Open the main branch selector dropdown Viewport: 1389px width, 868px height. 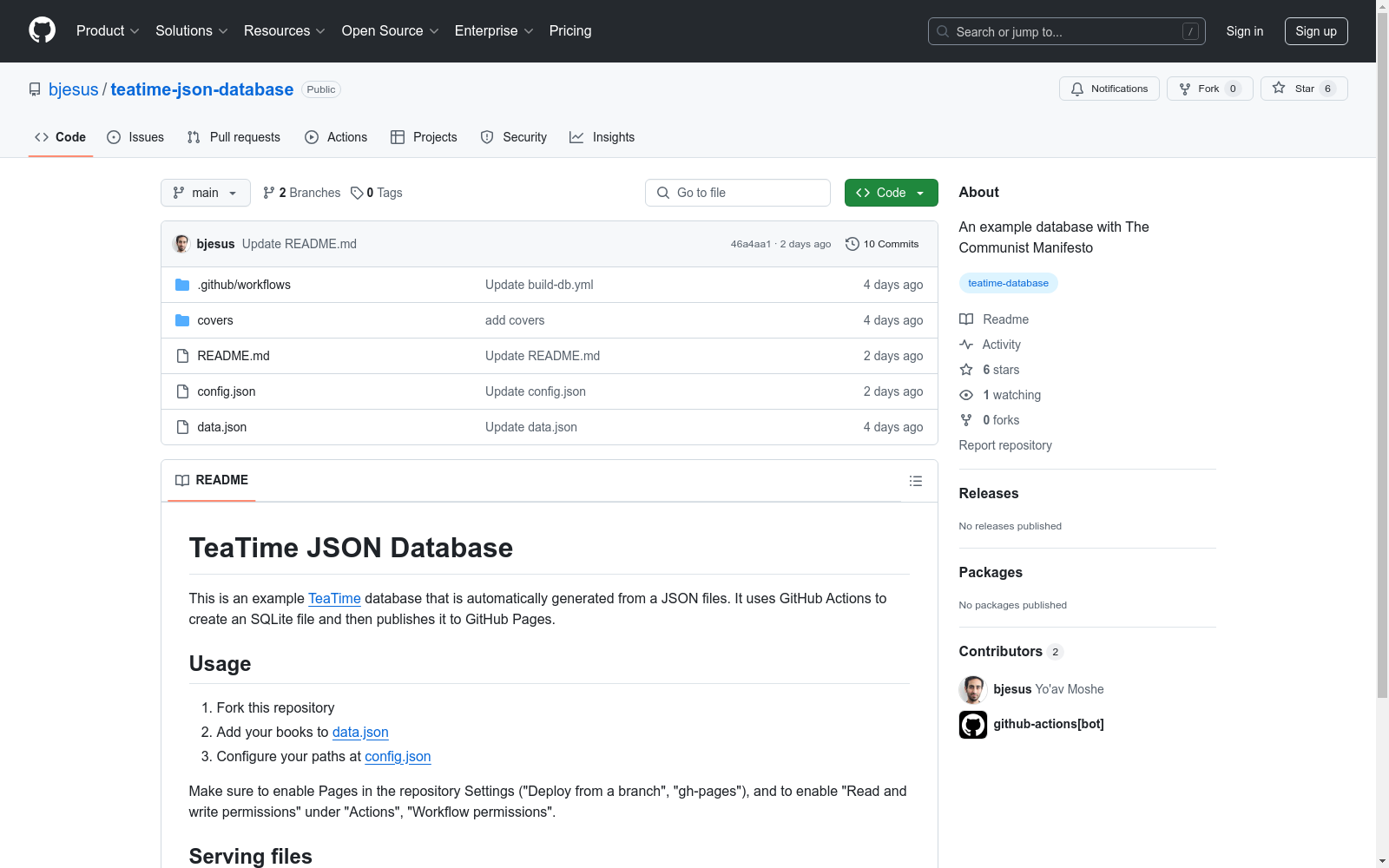(x=206, y=193)
